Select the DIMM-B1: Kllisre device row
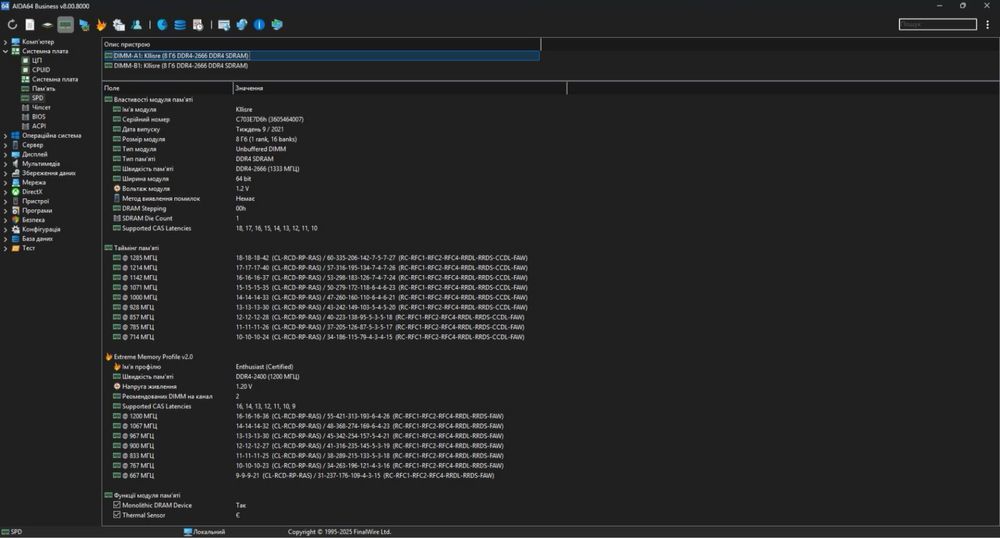 (x=321, y=66)
